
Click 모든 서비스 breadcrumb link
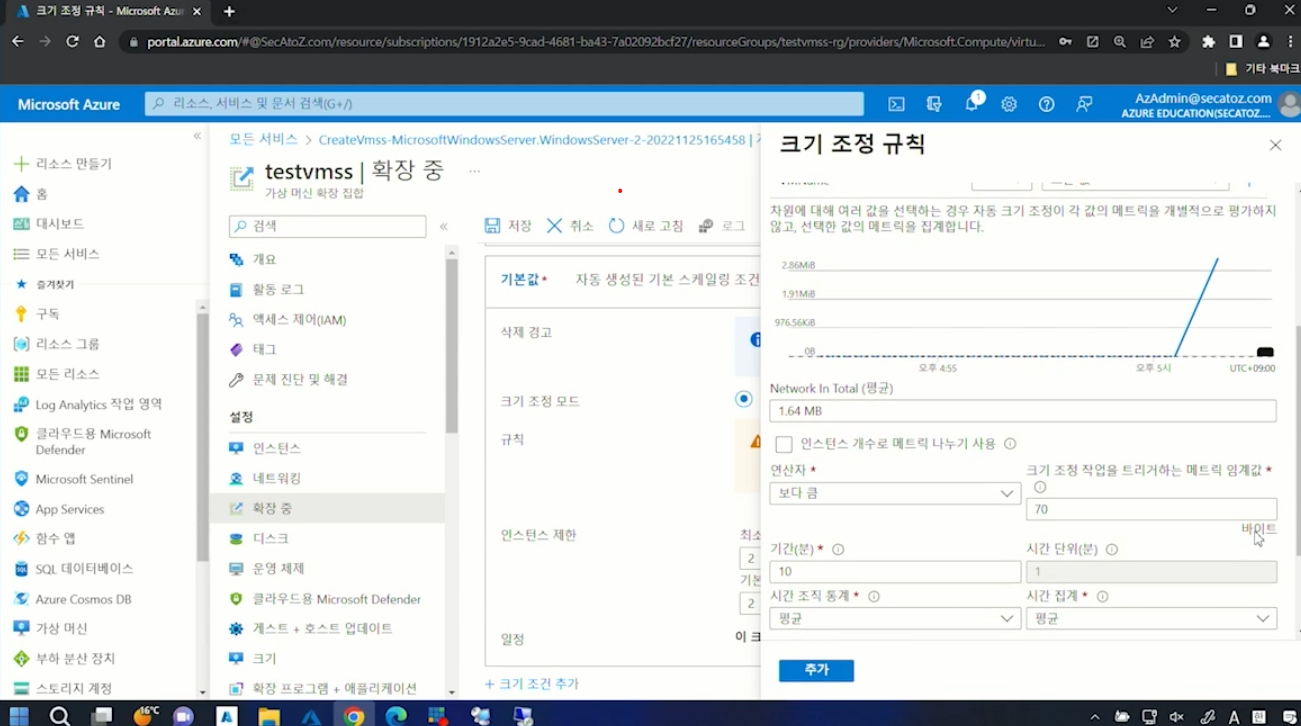pos(263,139)
